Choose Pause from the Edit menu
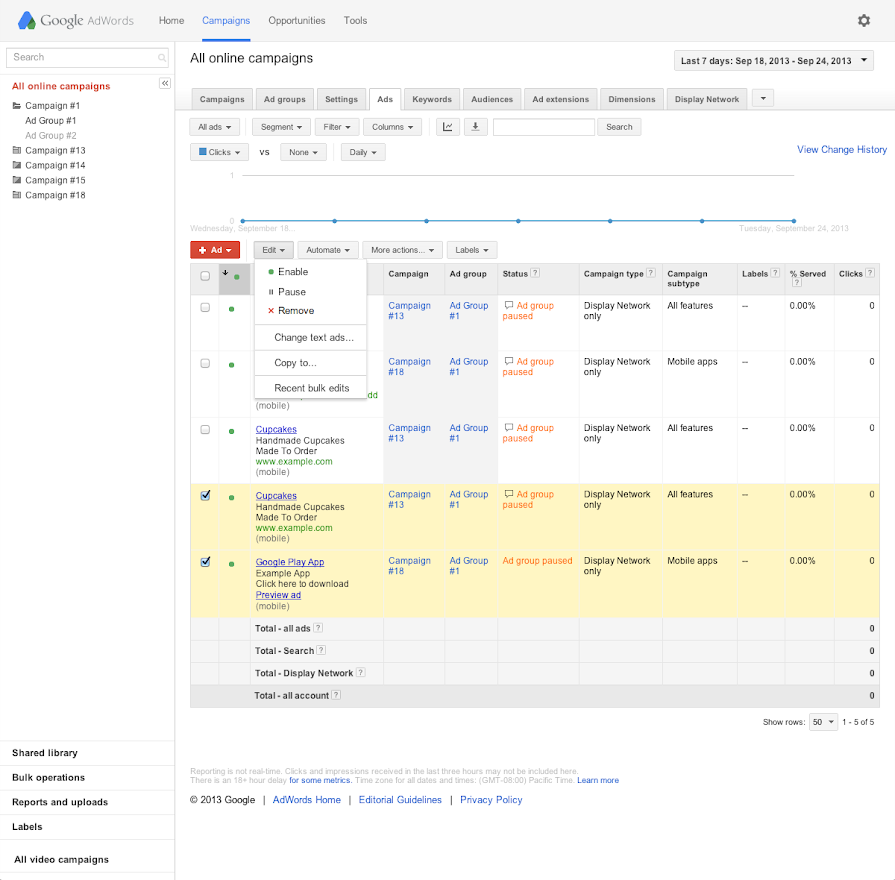 point(292,292)
